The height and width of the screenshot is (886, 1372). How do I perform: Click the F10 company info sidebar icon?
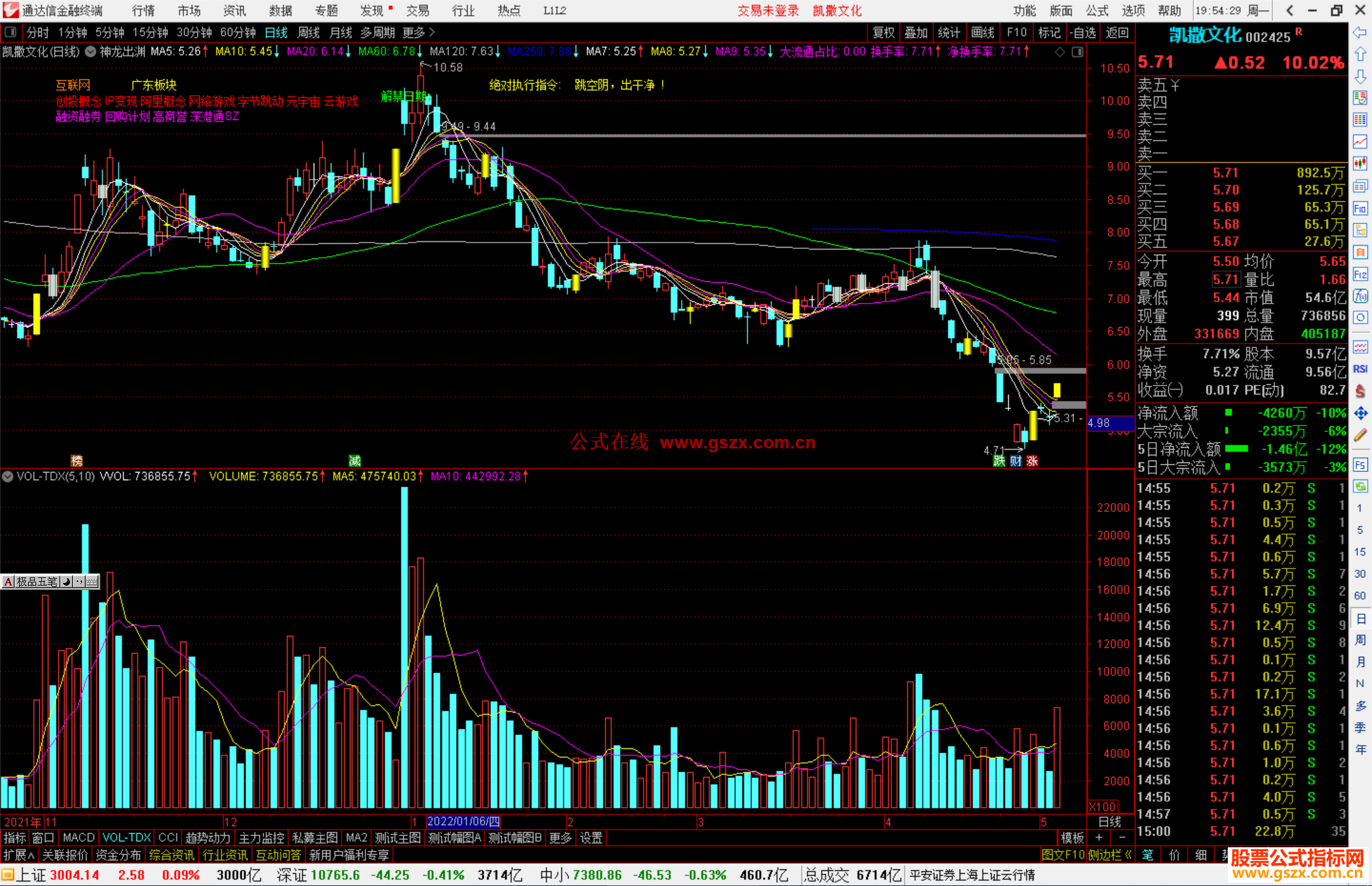pos(1360,208)
